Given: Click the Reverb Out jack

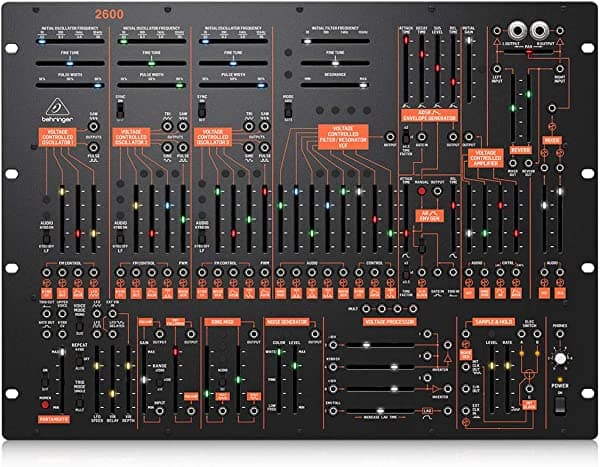Looking at the screenshot, I should tap(528, 164).
